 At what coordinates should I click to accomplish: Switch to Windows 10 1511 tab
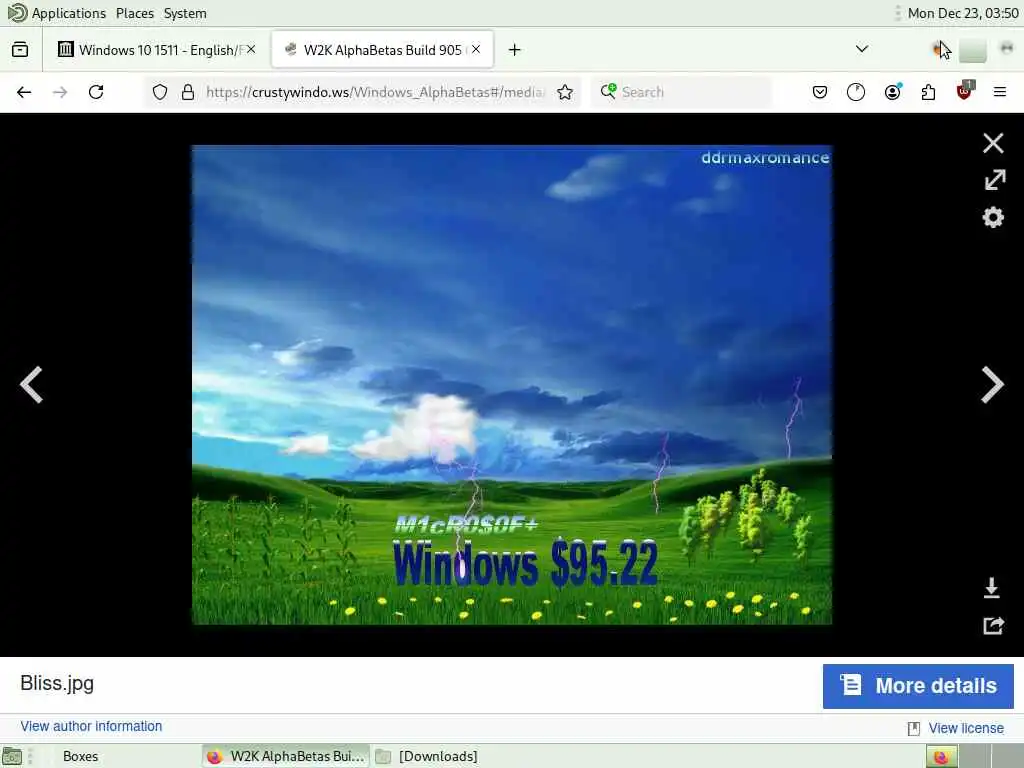click(x=157, y=50)
